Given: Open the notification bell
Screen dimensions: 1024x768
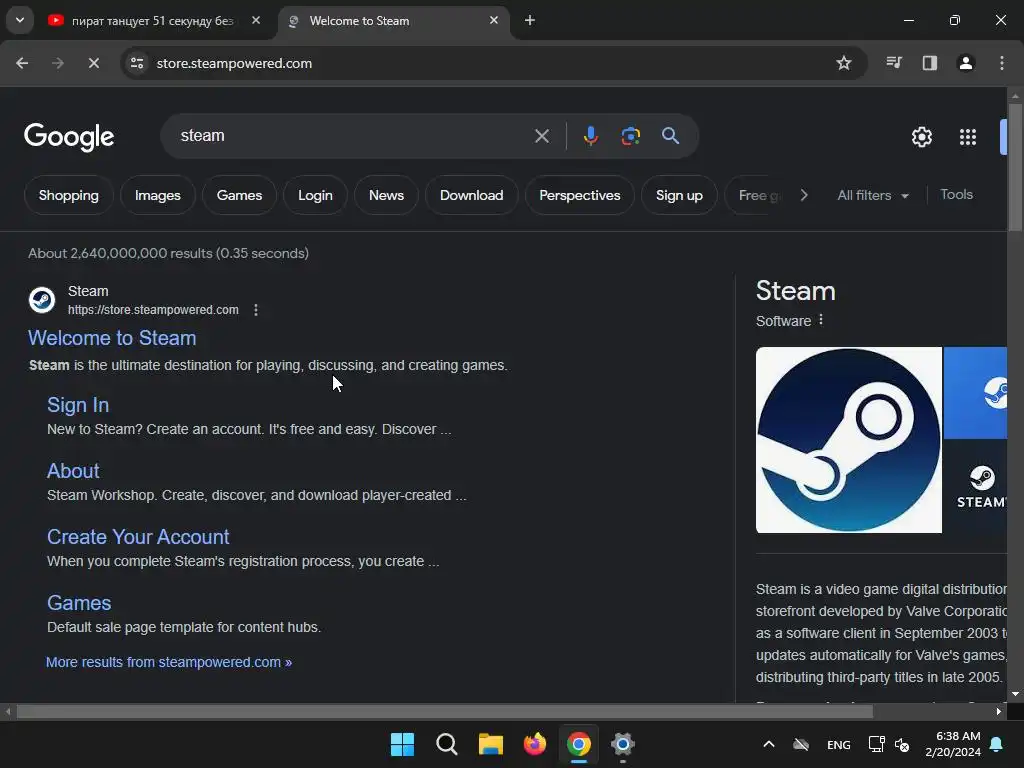Looking at the screenshot, I should (x=997, y=744).
